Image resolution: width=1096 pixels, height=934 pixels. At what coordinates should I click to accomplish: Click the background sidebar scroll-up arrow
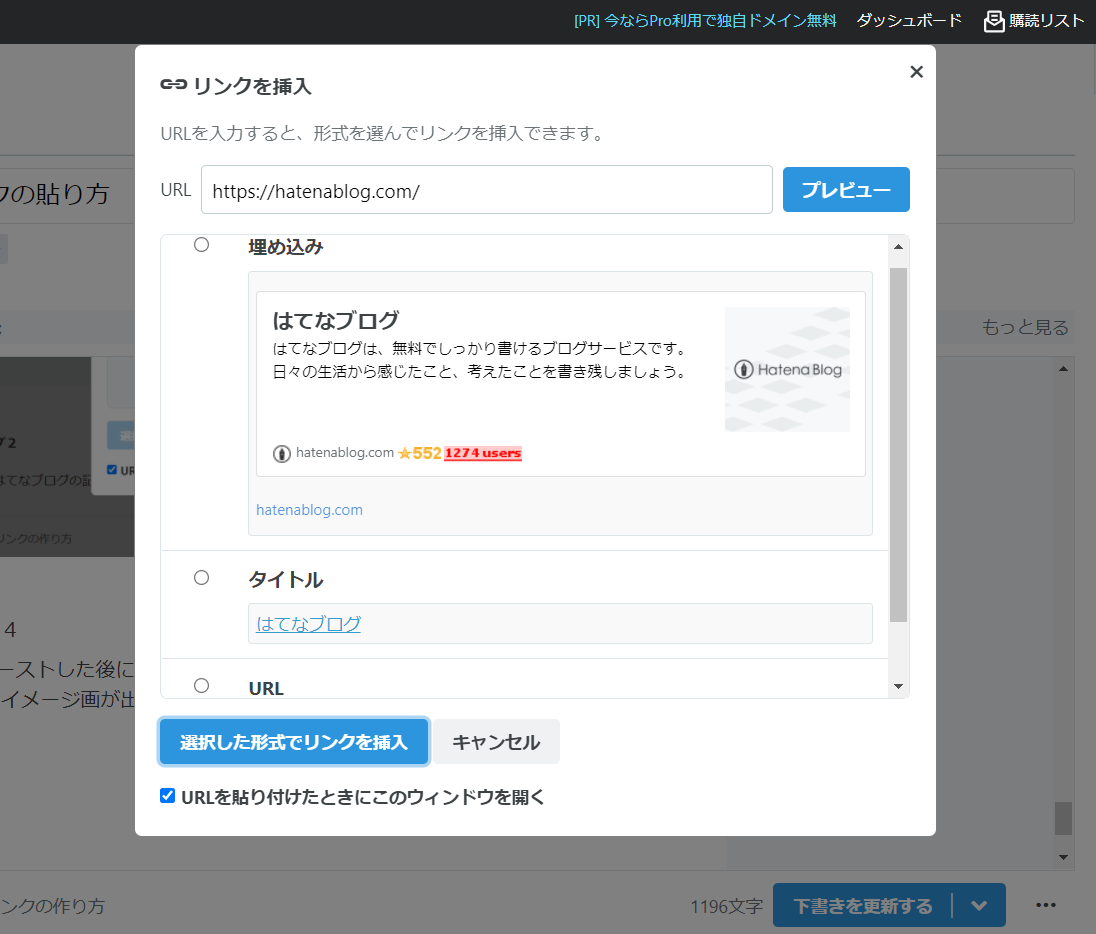click(1063, 369)
